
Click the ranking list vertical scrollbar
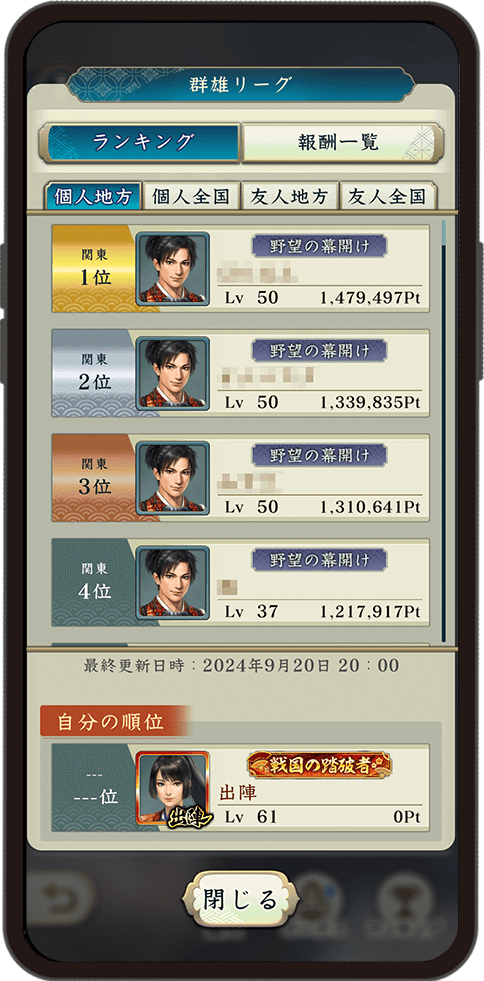pyautogui.click(x=444, y=430)
